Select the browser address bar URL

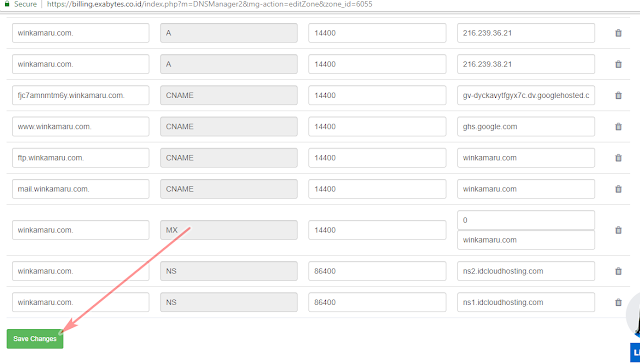[209, 4]
